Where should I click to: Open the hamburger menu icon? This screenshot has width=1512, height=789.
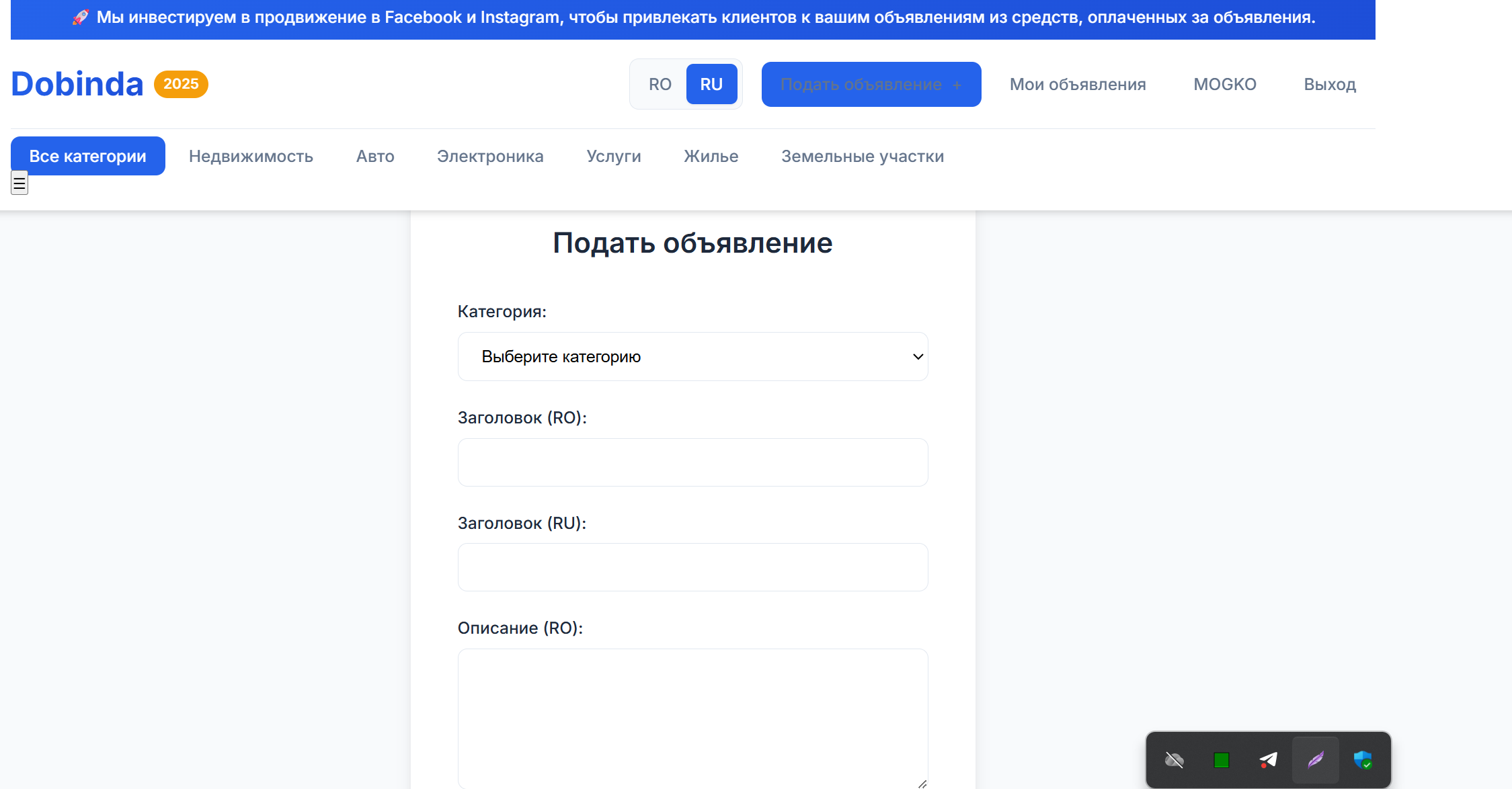coord(19,183)
